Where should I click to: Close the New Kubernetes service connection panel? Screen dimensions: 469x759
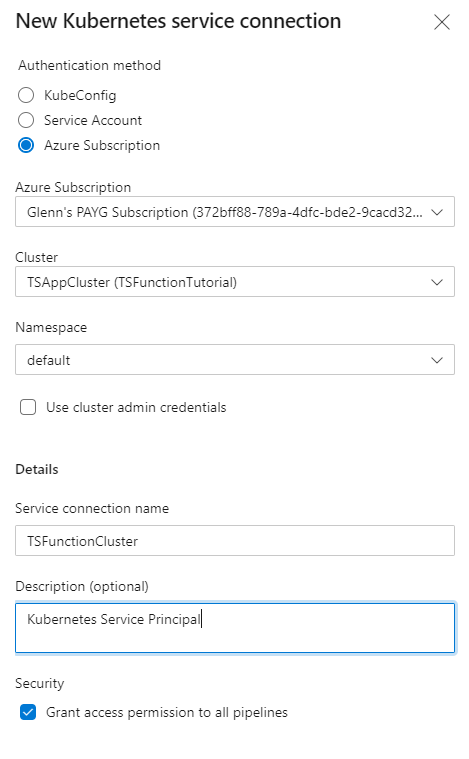tap(441, 22)
